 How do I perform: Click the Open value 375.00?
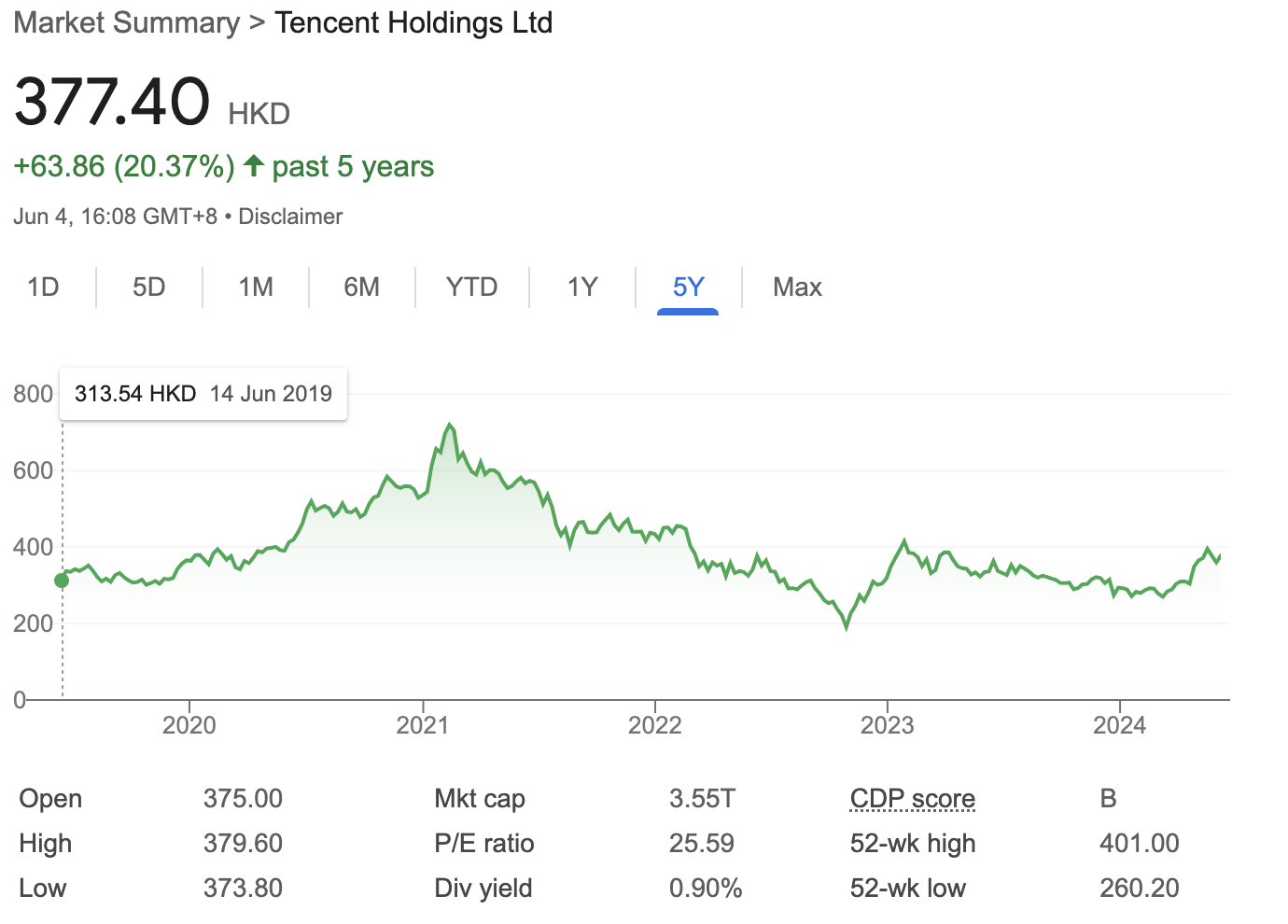[x=243, y=799]
